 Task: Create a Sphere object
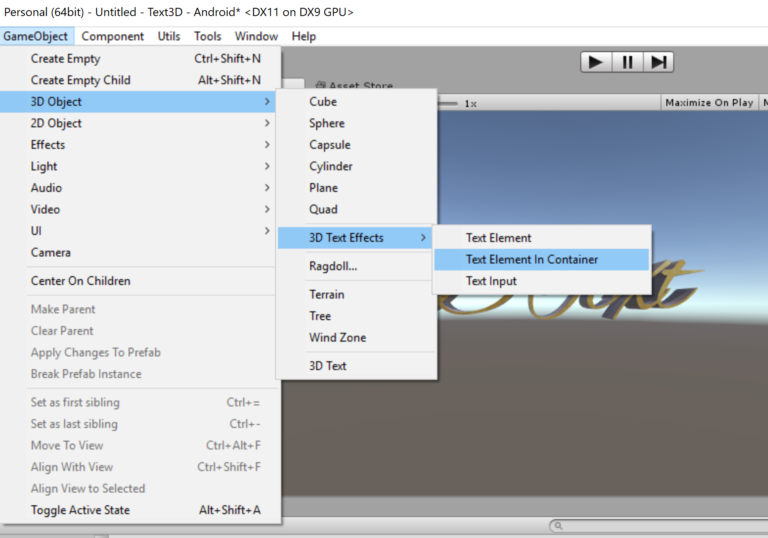click(357, 123)
